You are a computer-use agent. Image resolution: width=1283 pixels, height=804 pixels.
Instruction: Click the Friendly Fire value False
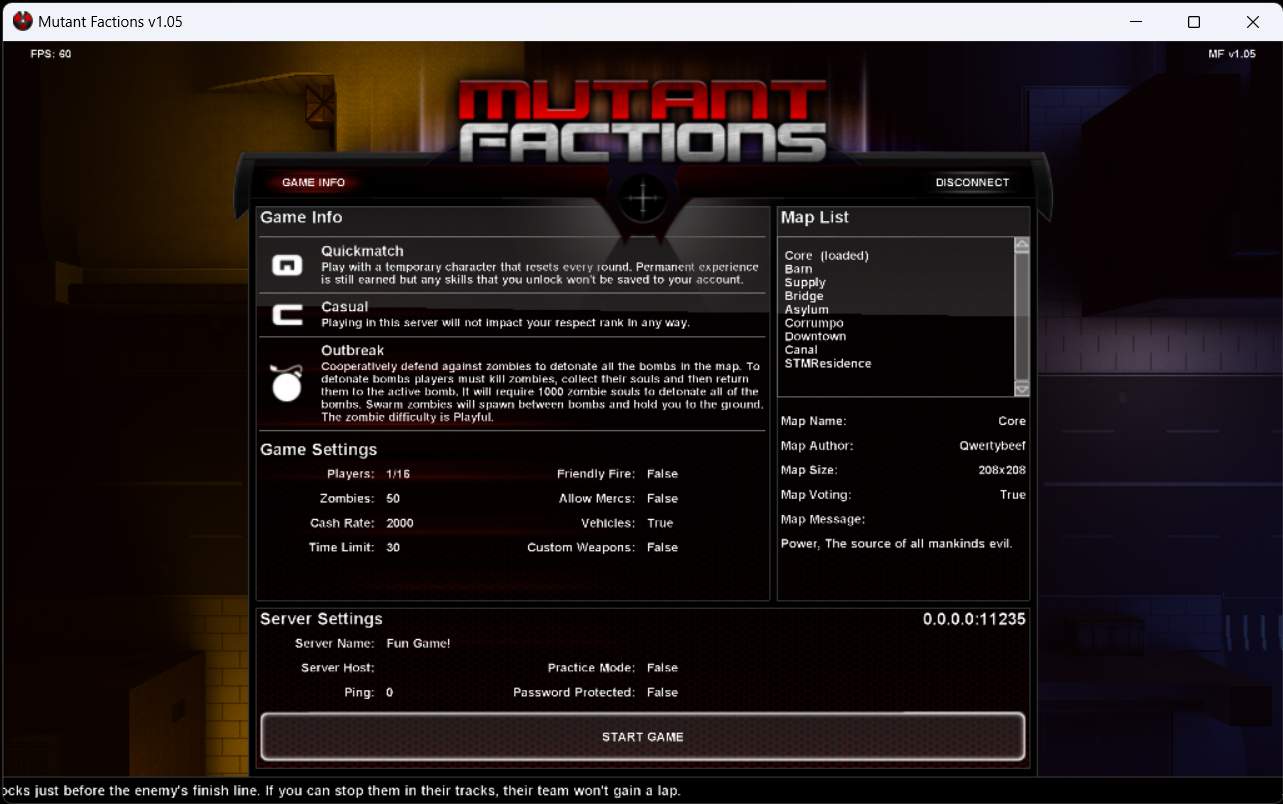662,474
